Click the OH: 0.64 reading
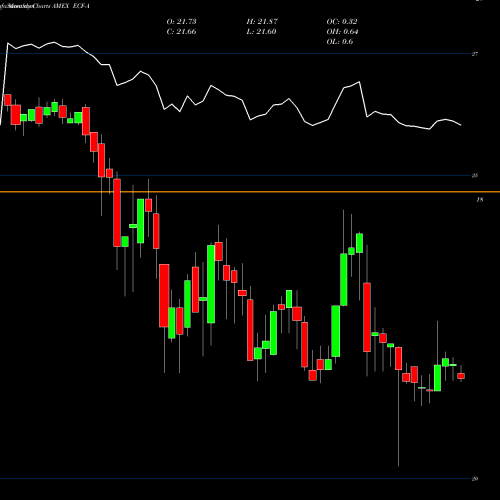This screenshot has height=500, width=500. [342, 32]
